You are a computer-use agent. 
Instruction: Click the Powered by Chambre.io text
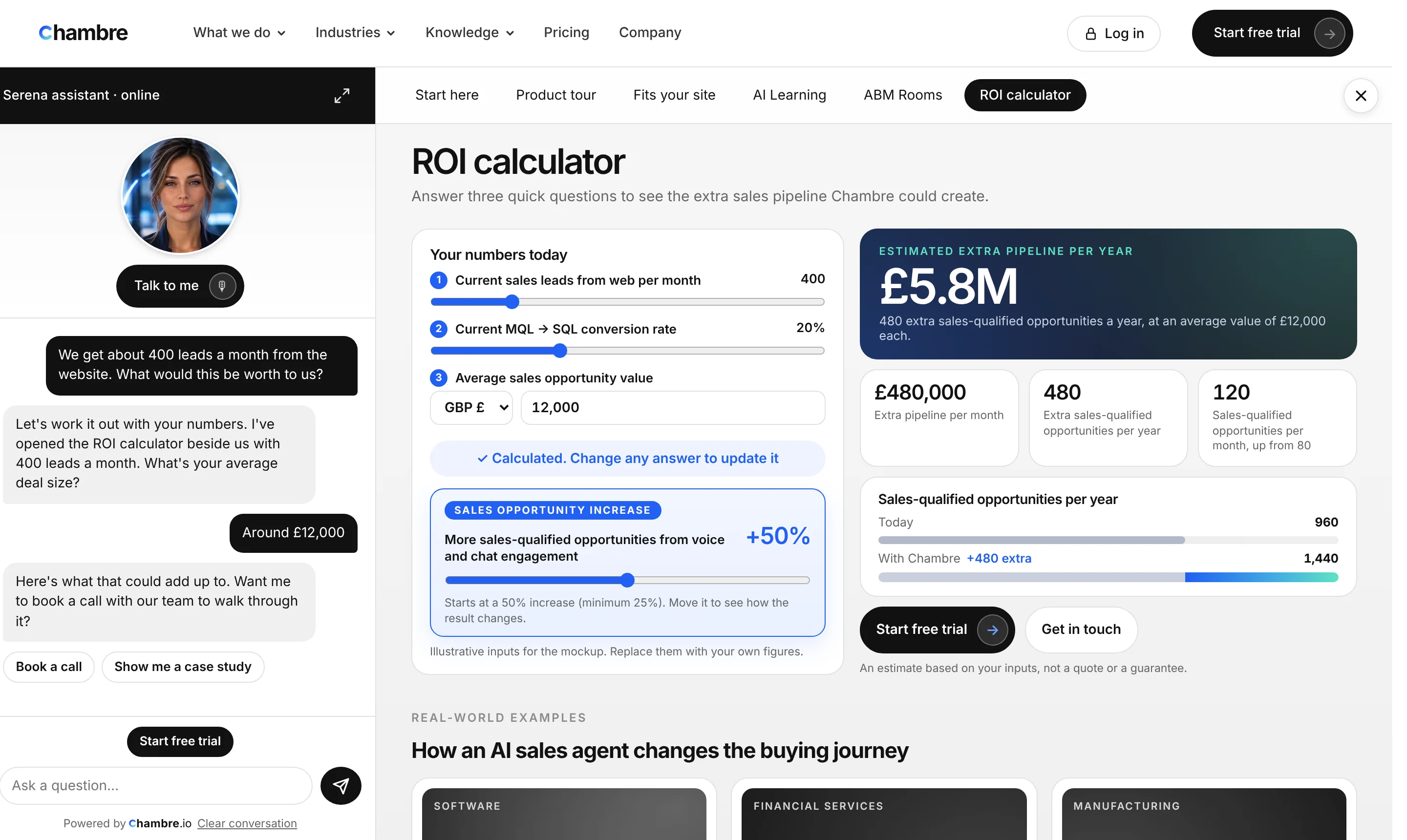[x=128, y=823]
